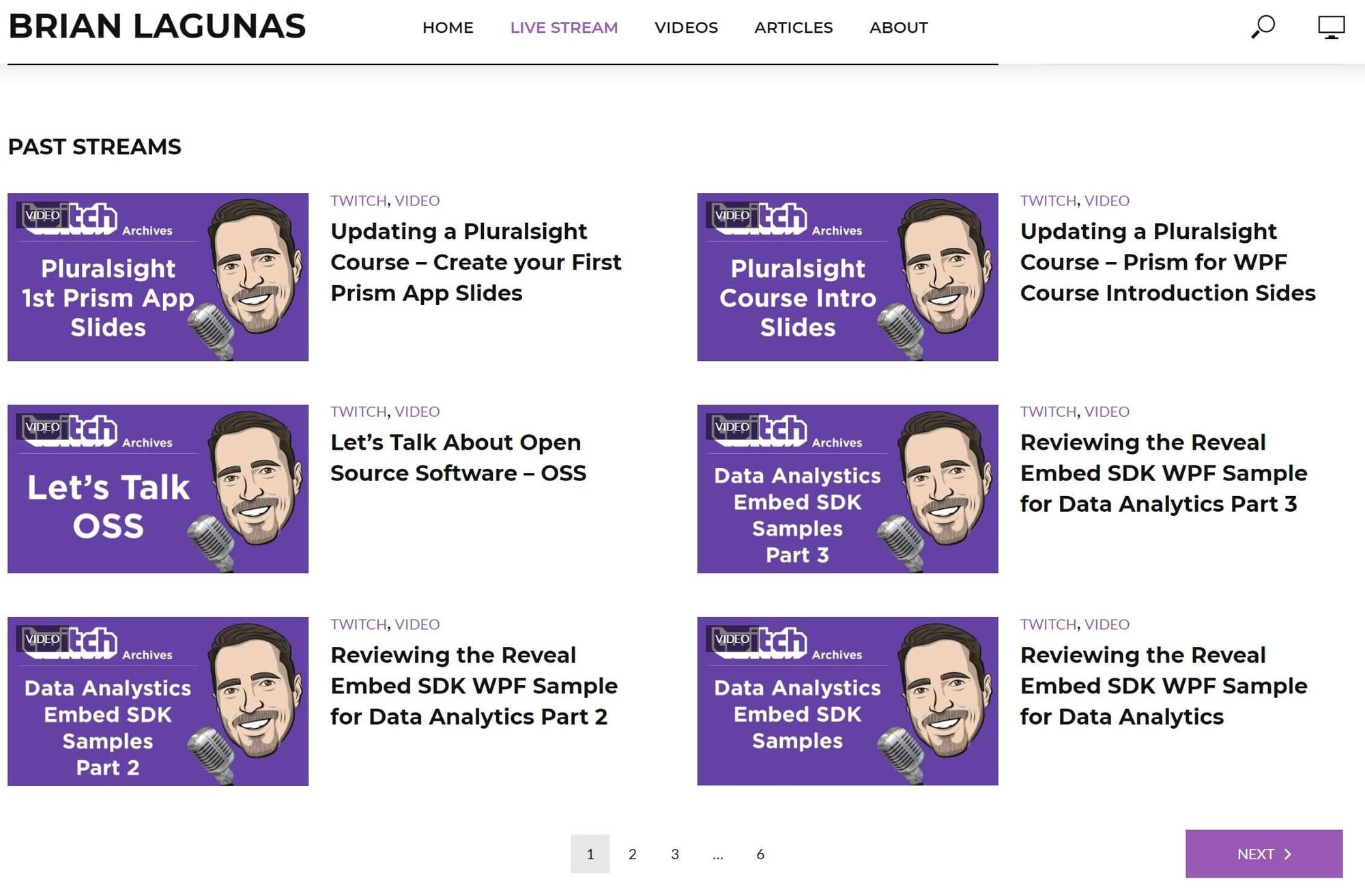Viewport: 1365px width, 896px height.
Task: Open 'Create your First Prism App Slides' title
Action: 476,262
